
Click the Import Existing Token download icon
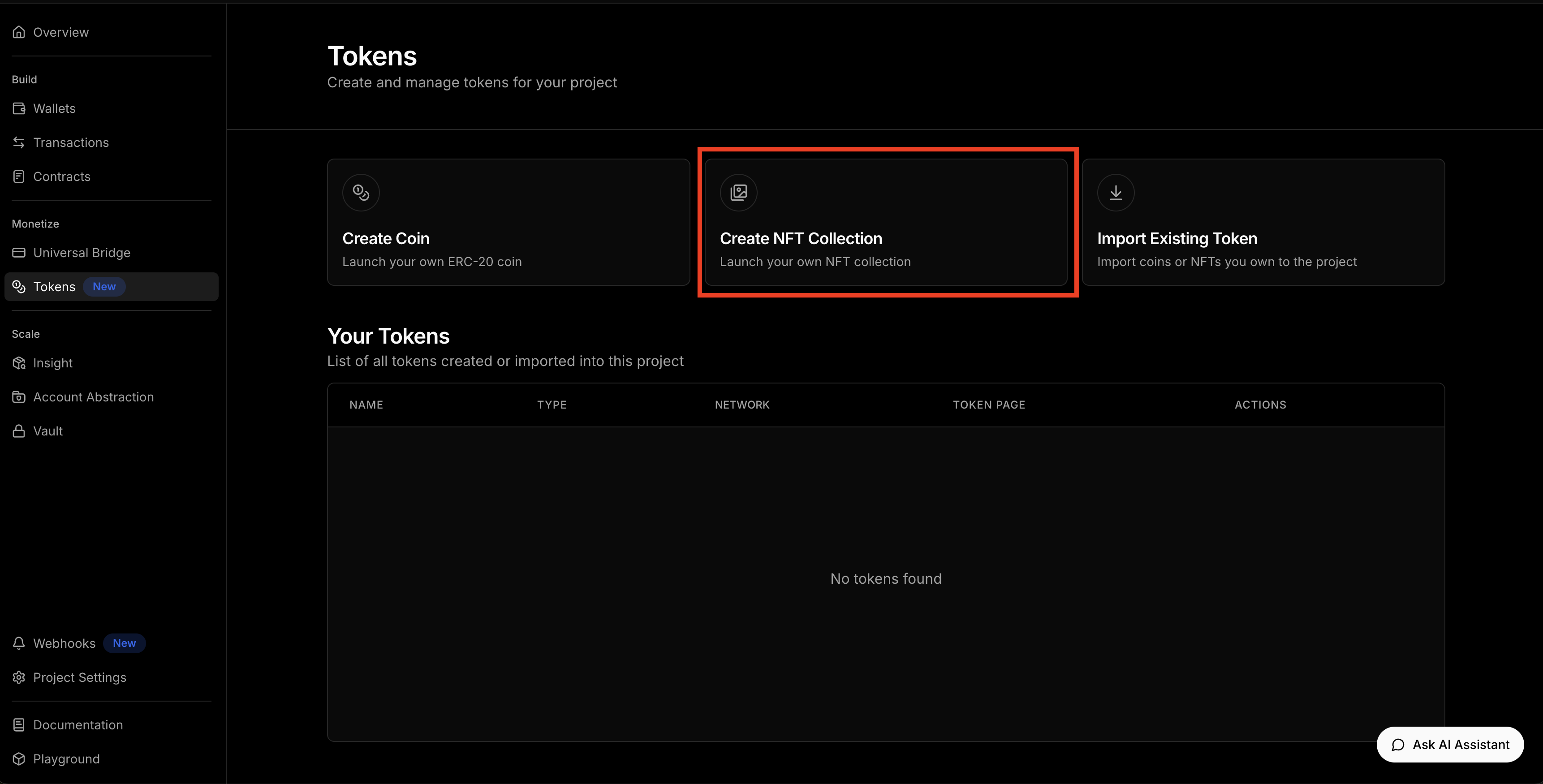coord(1115,192)
